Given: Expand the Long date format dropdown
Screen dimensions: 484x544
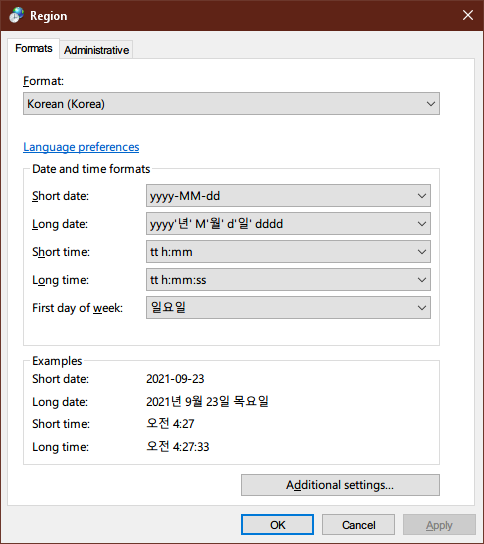Looking at the screenshot, I should (288, 224).
